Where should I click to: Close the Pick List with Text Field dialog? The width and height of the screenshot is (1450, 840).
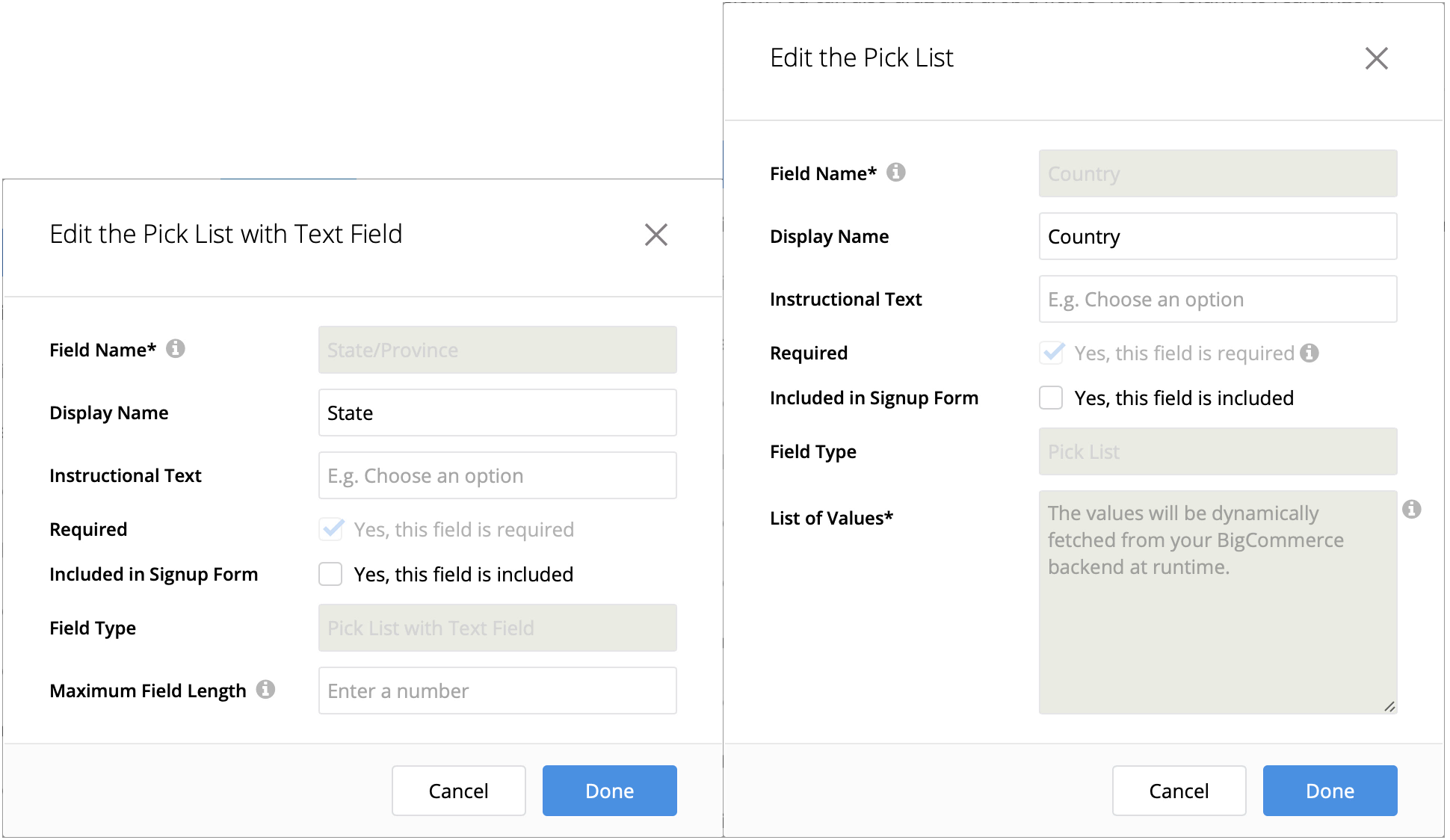click(x=655, y=235)
